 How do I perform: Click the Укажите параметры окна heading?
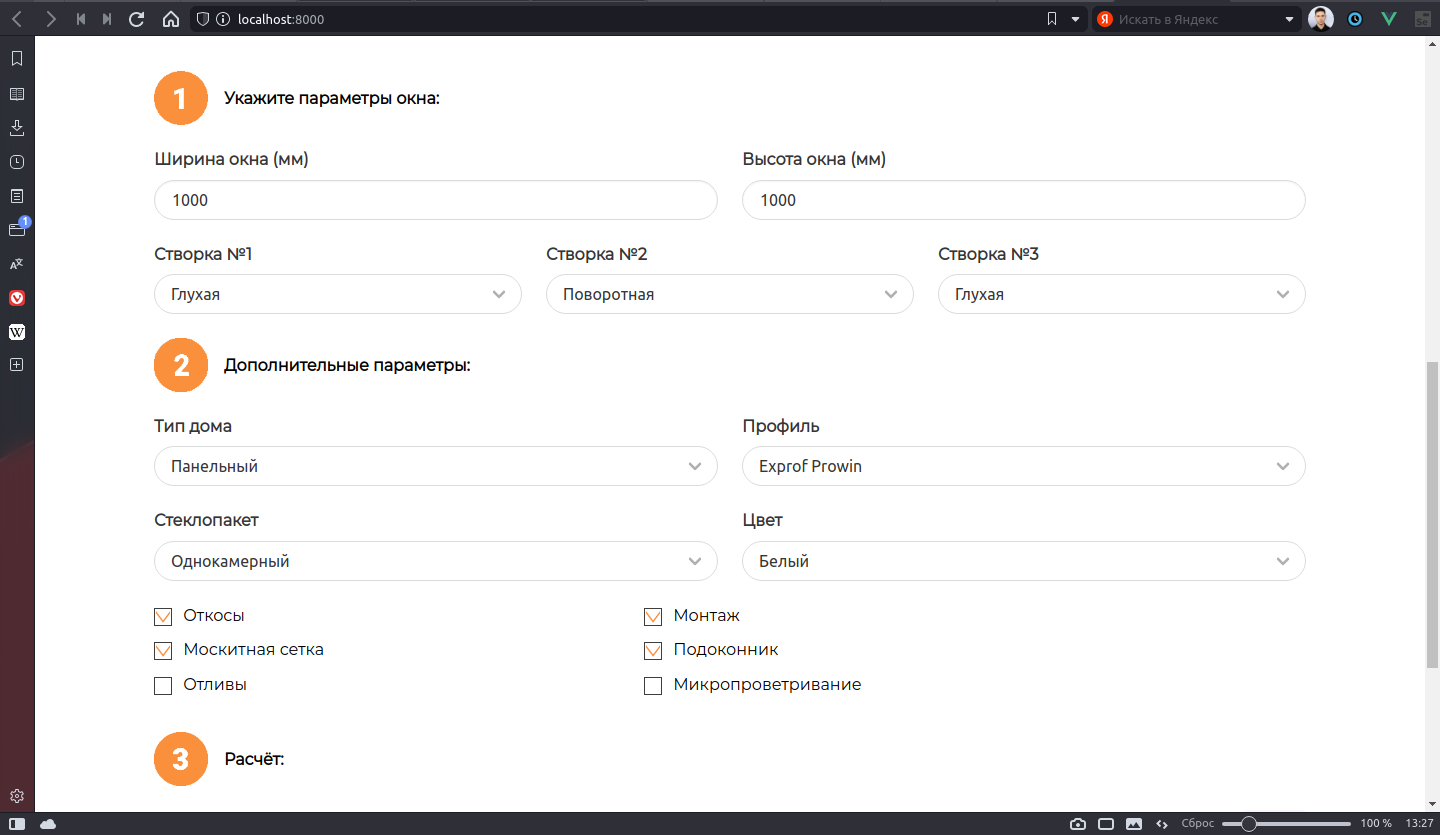(332, 98)
